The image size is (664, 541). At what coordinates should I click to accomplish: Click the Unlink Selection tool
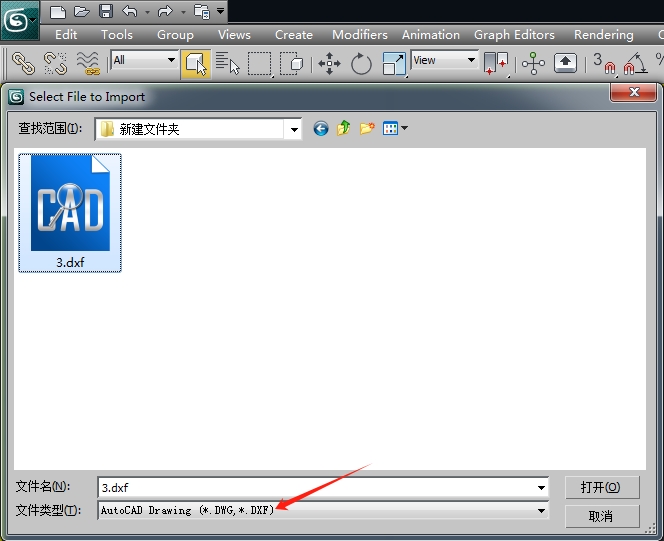point(55,63)
